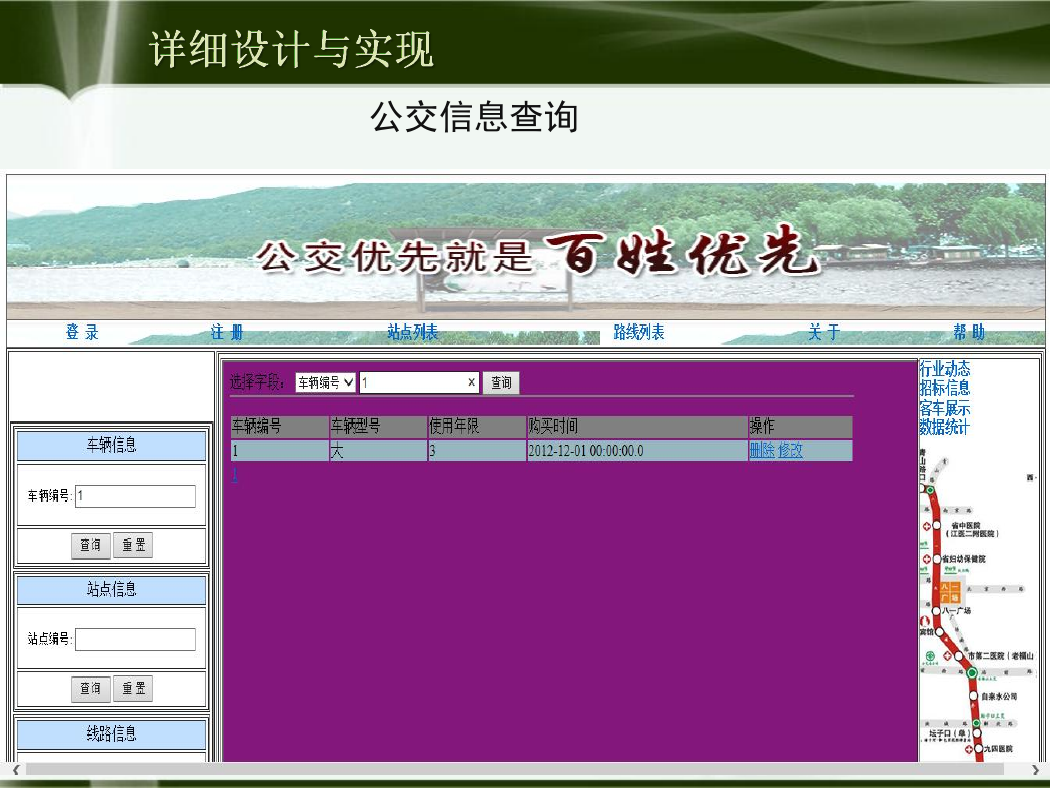Image resolution: width=1050 pixels, height=788 pixels.
Task: Expand the 选择字段 dropdown showing 车辆编号
Action: click(325, 382)
